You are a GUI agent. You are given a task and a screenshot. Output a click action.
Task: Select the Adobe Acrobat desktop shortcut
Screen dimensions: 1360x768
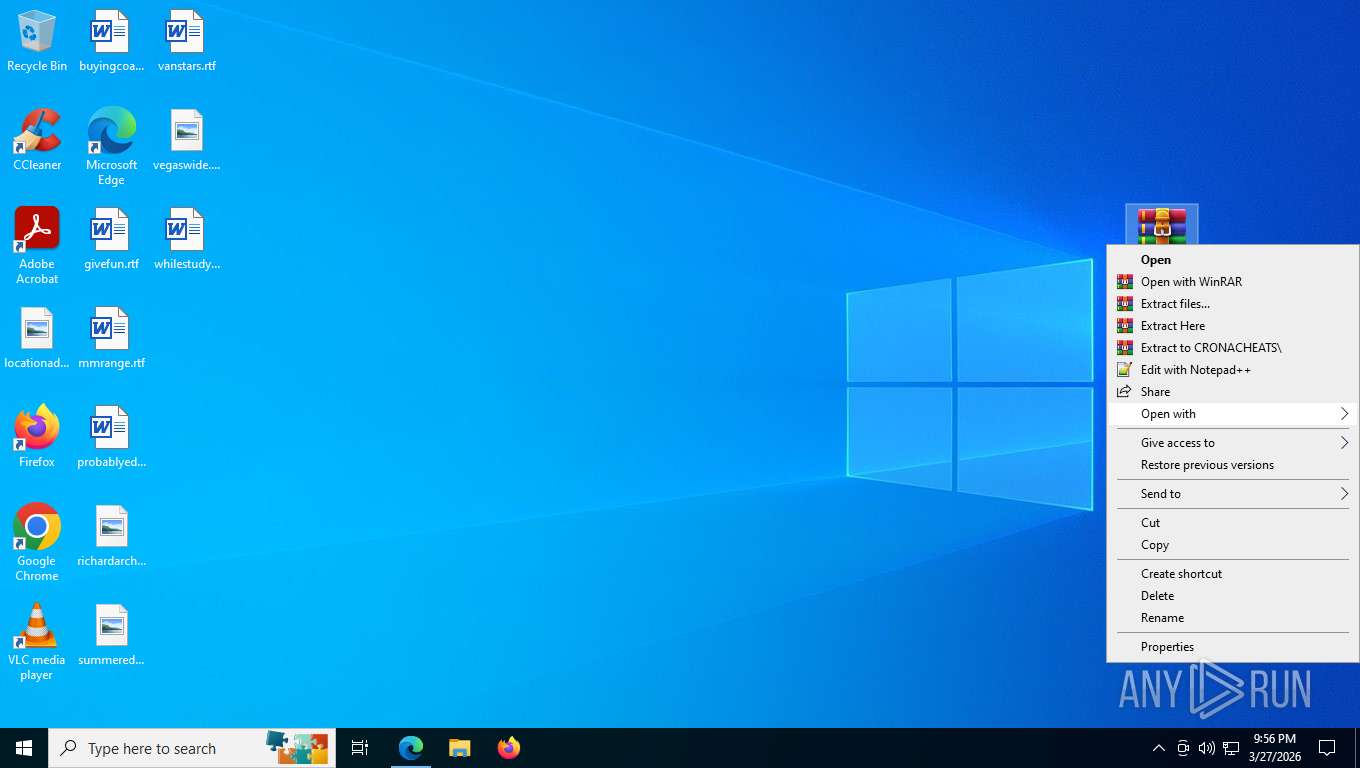tap(37, 246)
